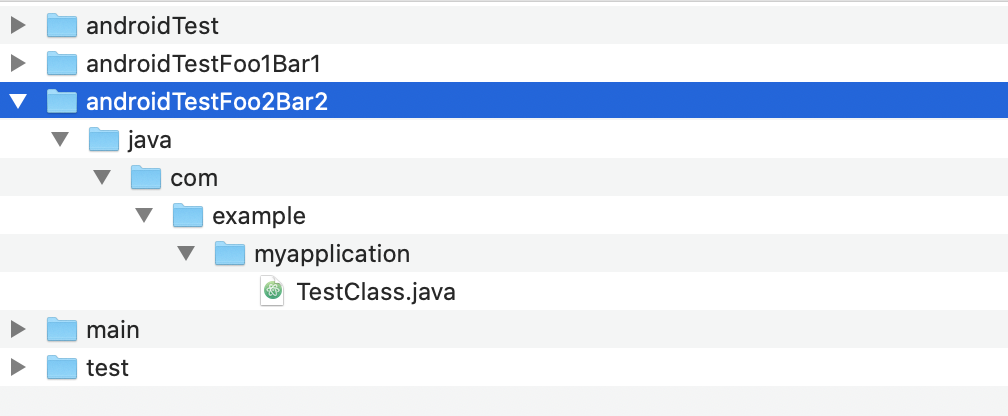Click the main folder icon
1008x416 pixels.
point(62,329)
